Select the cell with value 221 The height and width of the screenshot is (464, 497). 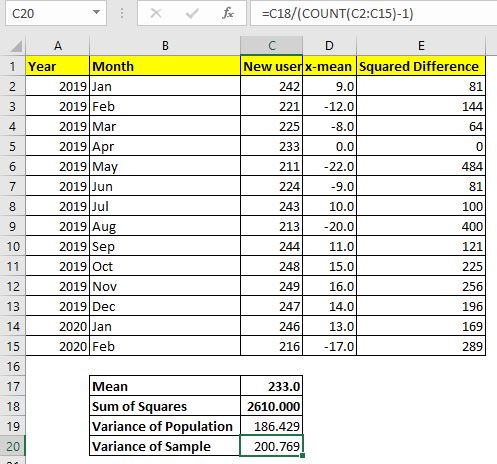click(271, 106)
